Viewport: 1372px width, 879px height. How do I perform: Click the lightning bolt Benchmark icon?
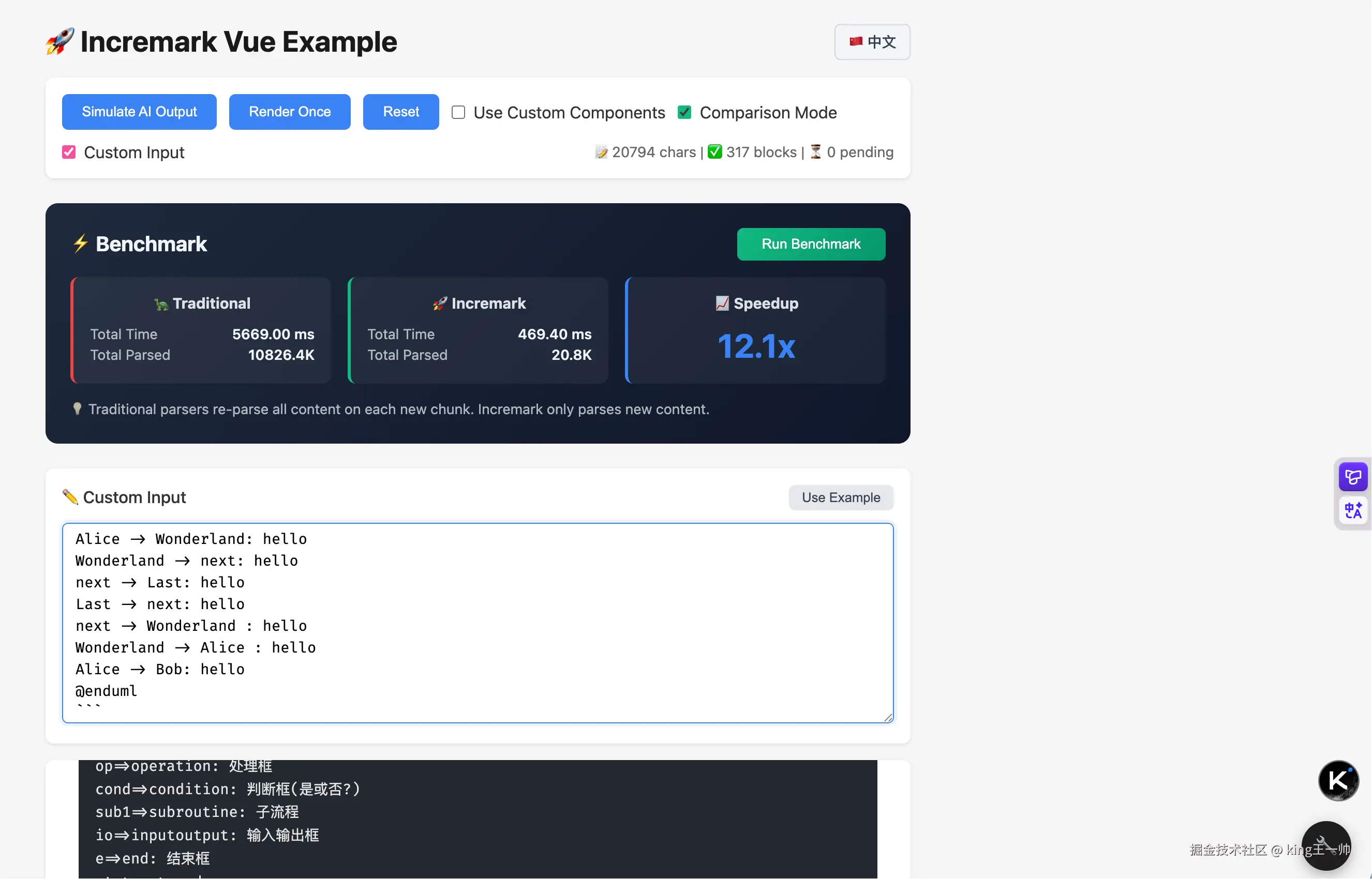81,244
